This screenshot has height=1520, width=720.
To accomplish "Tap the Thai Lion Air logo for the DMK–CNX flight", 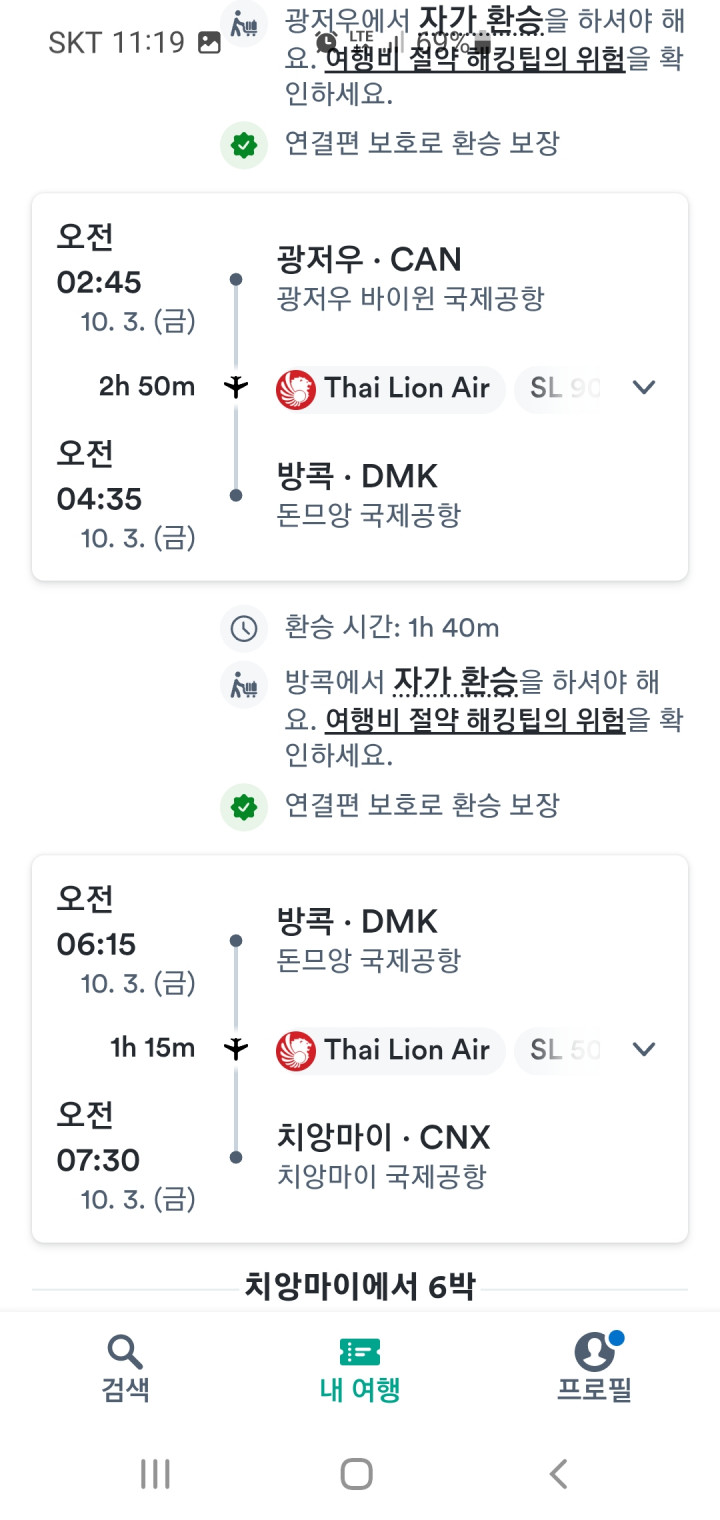I will [296, 1050].
